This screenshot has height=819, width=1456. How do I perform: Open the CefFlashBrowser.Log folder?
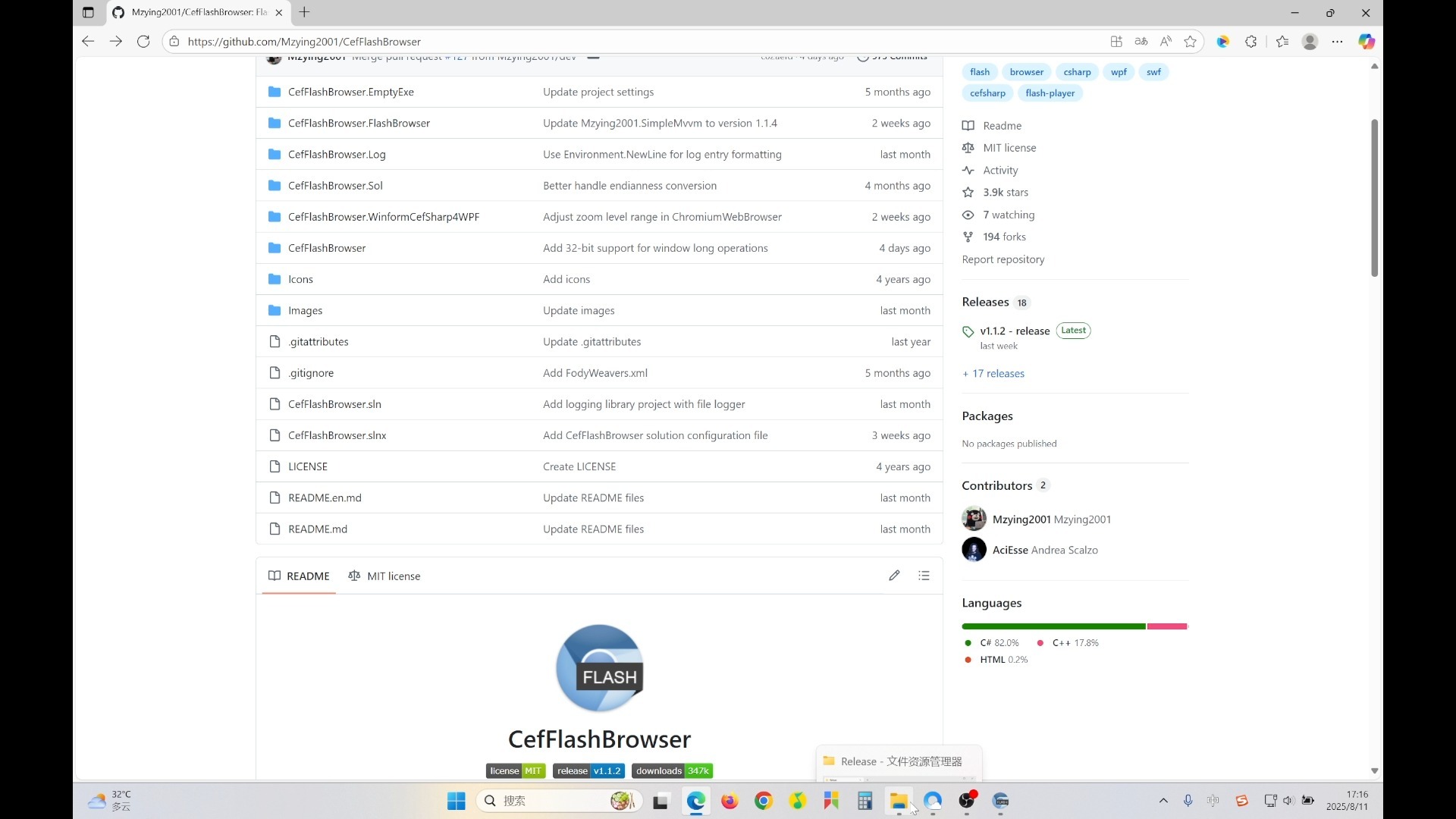tap(337, 155)
